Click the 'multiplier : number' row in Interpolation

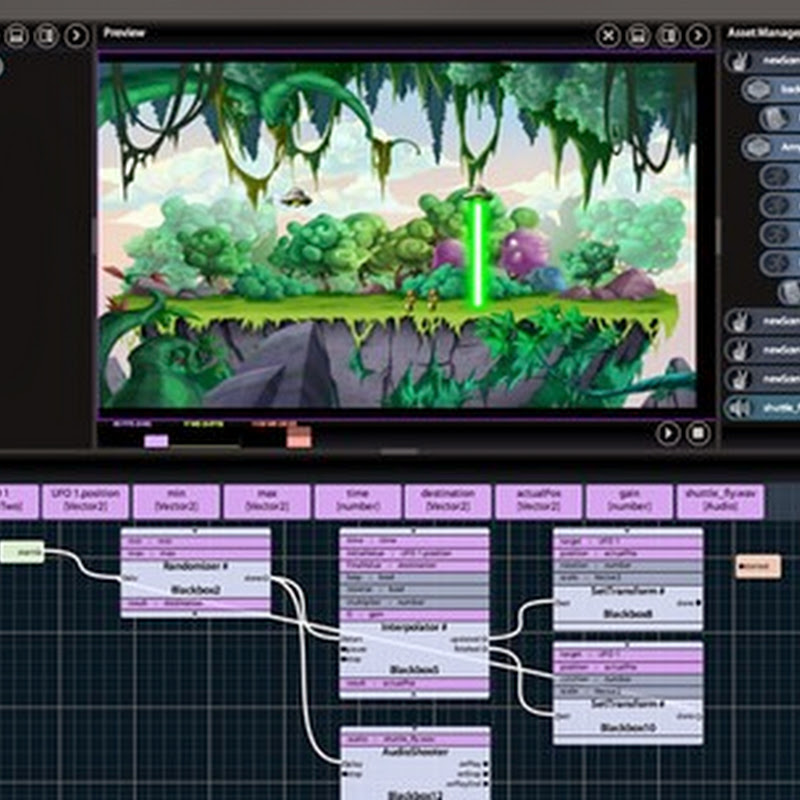tap(414, 602)
